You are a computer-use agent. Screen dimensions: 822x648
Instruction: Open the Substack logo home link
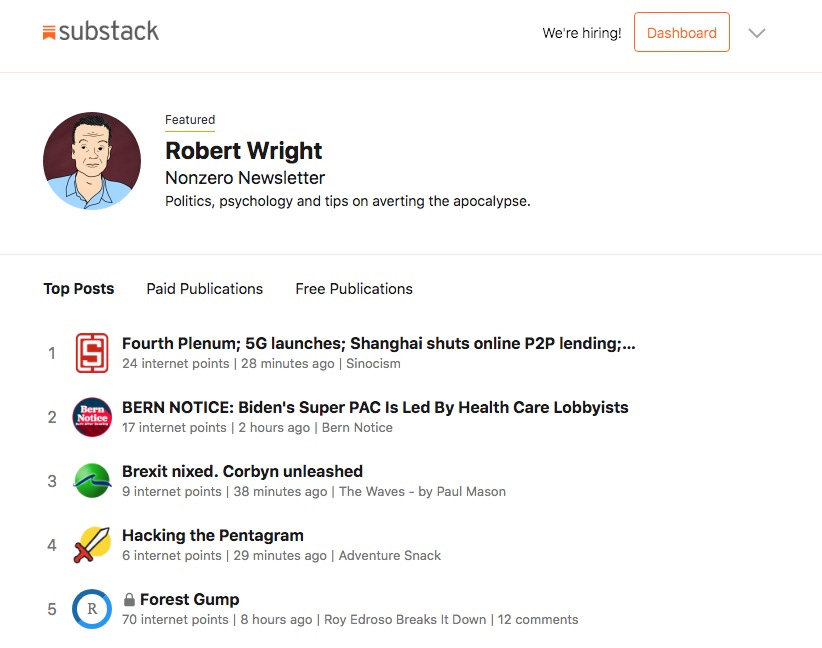(100, 31)
